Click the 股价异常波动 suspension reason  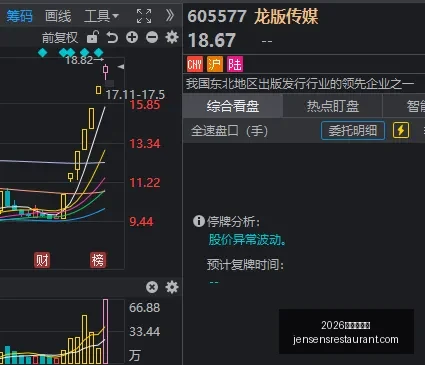[247, 240]
